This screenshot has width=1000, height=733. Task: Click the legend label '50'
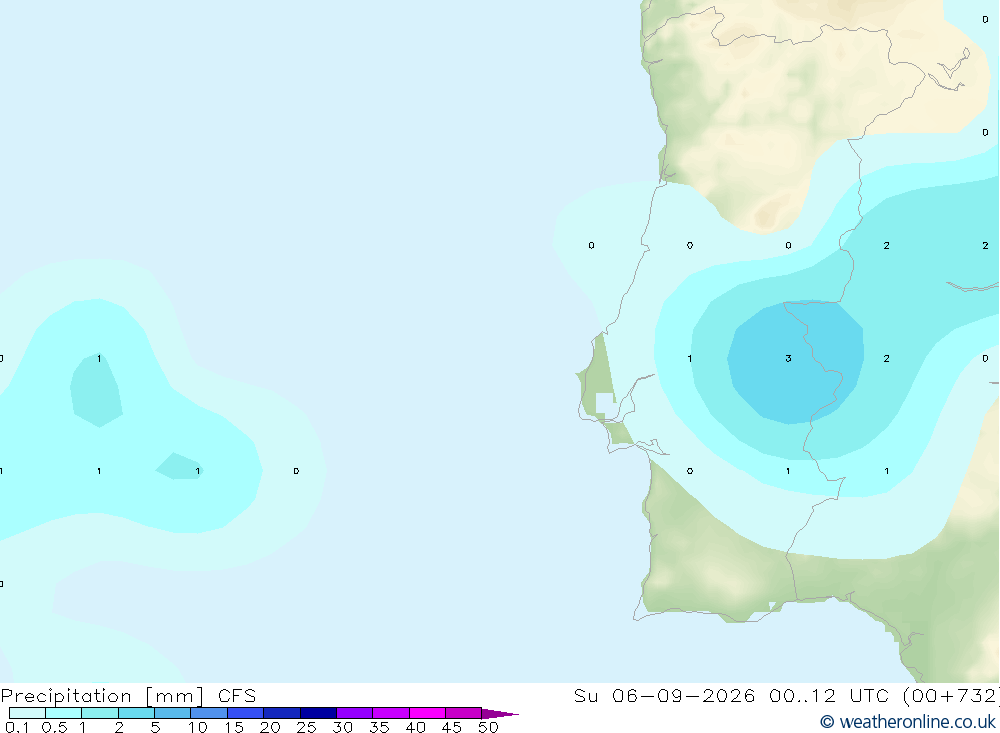488,727
